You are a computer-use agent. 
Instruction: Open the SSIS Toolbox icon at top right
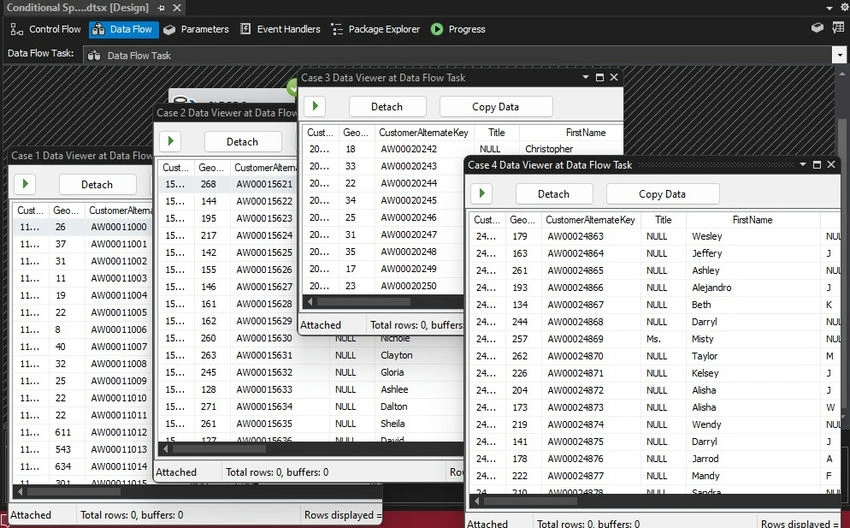(x=817, y=28)
